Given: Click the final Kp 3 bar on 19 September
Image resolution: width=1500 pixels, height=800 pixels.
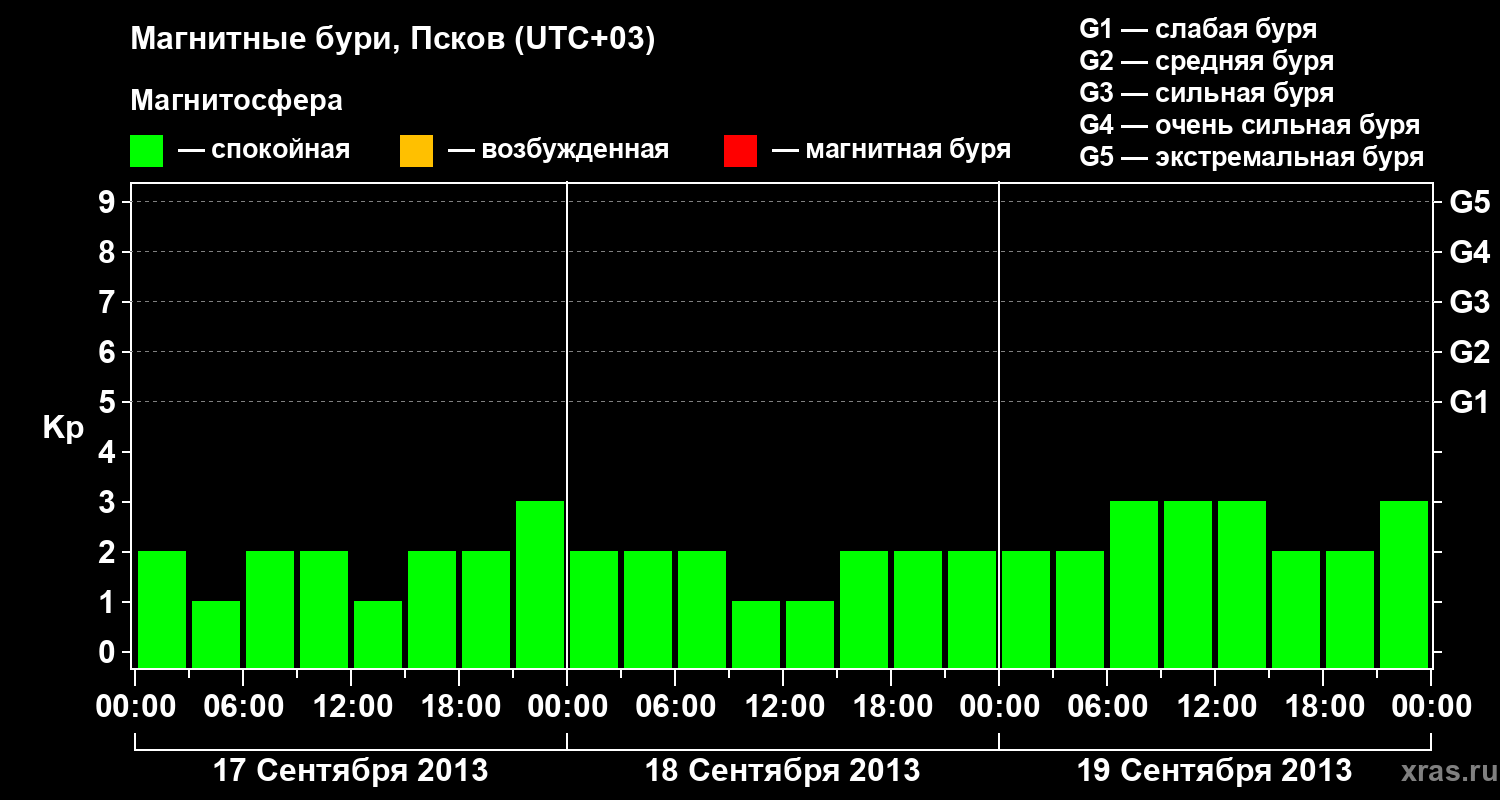Looking at the screenshot, I should (1404, 584).
